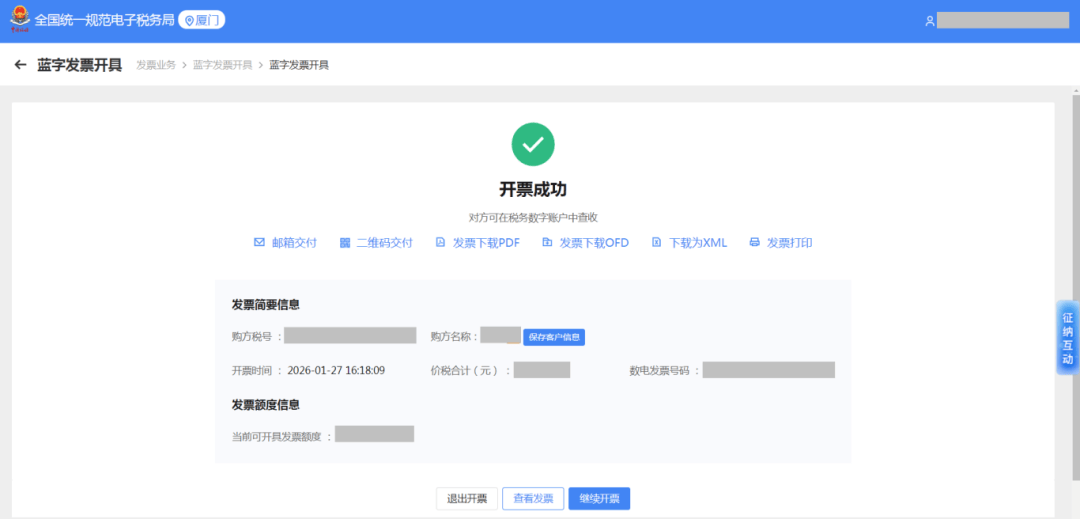Click the user account avatar icon
The width and height of the screenshot is (1080, 519).
click(x=929, y=21)
